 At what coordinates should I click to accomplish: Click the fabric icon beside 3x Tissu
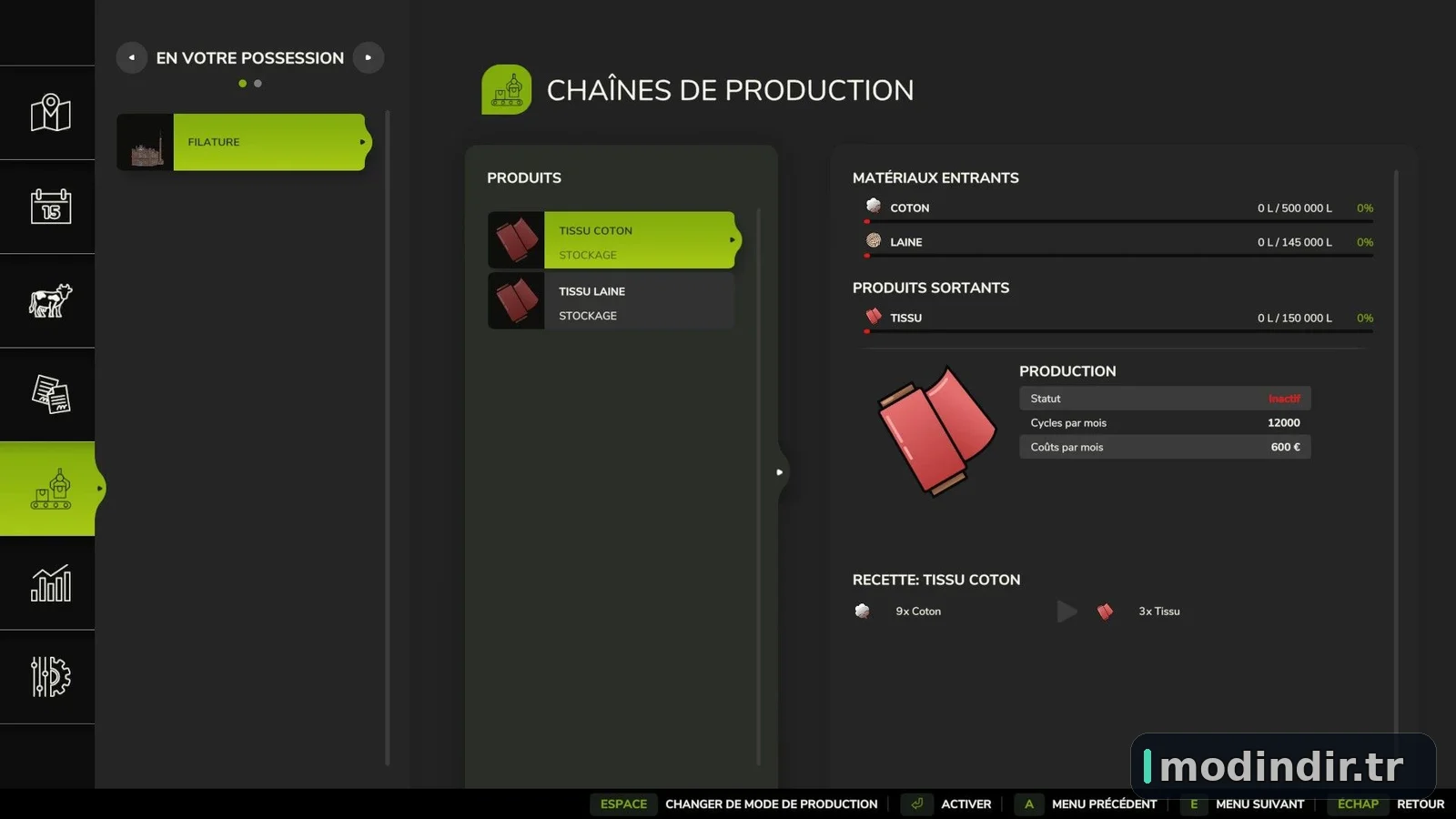click(1105, 611)
